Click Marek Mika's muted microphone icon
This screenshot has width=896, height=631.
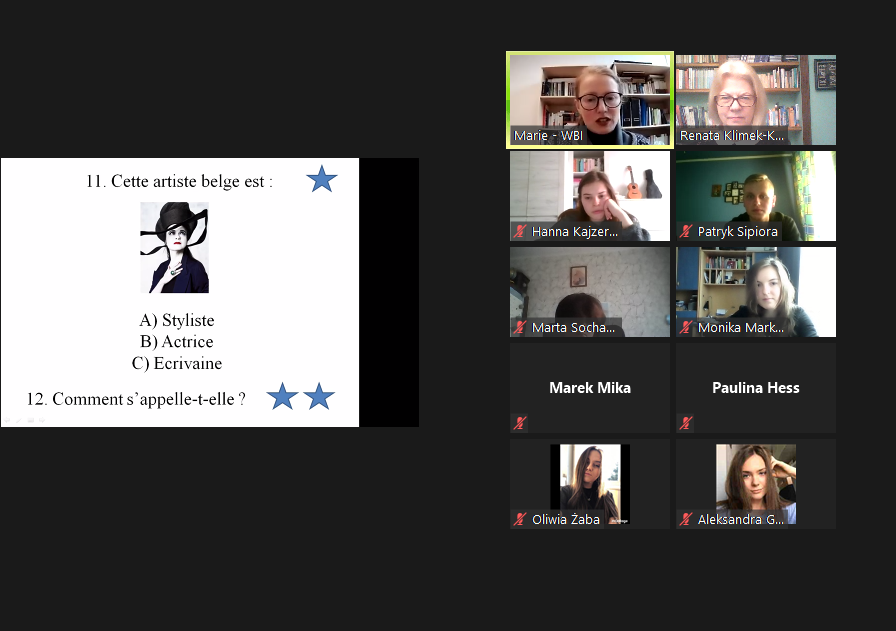tap(519, 423)
